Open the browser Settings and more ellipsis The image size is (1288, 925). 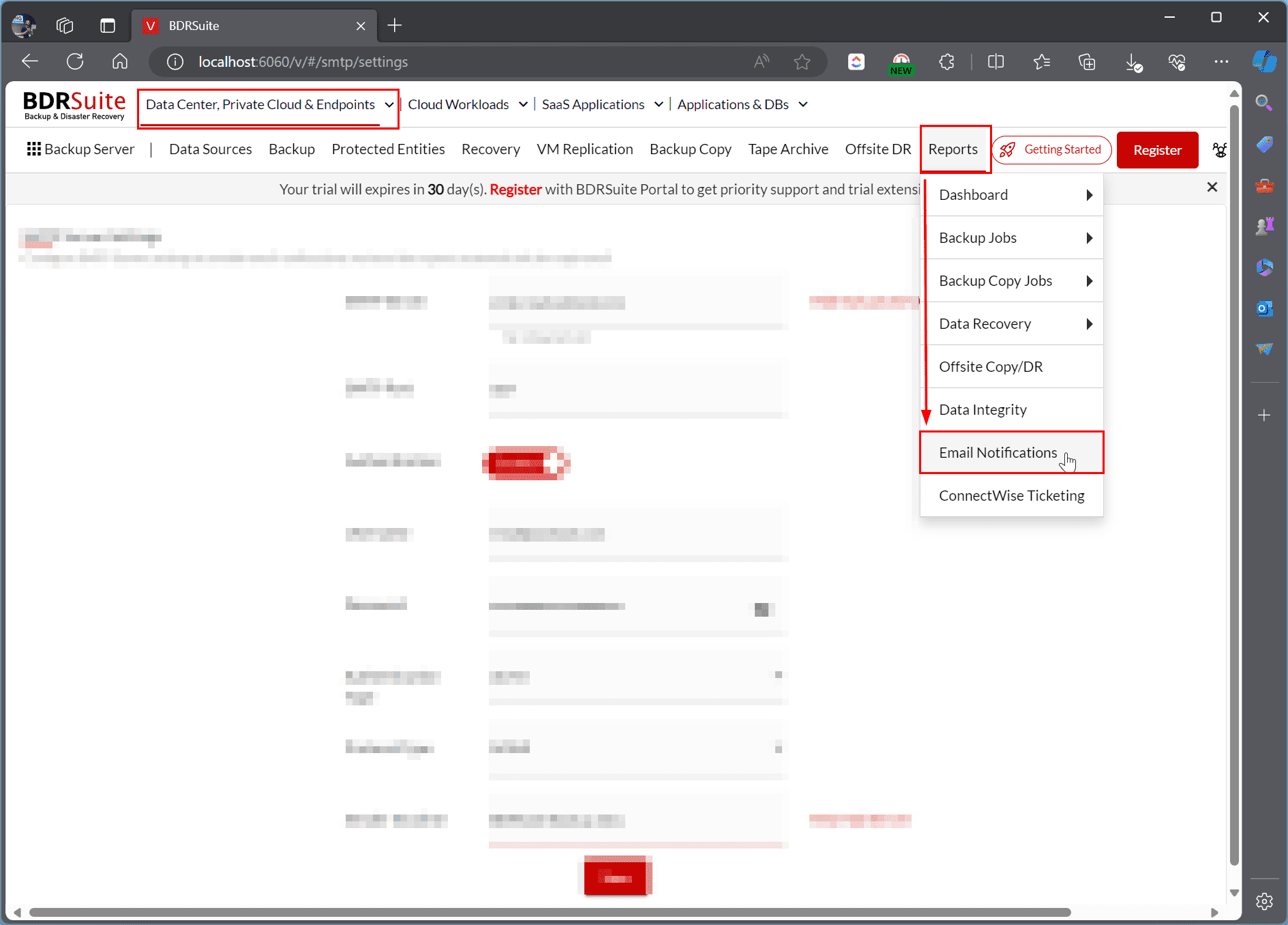pos(1221,62)
